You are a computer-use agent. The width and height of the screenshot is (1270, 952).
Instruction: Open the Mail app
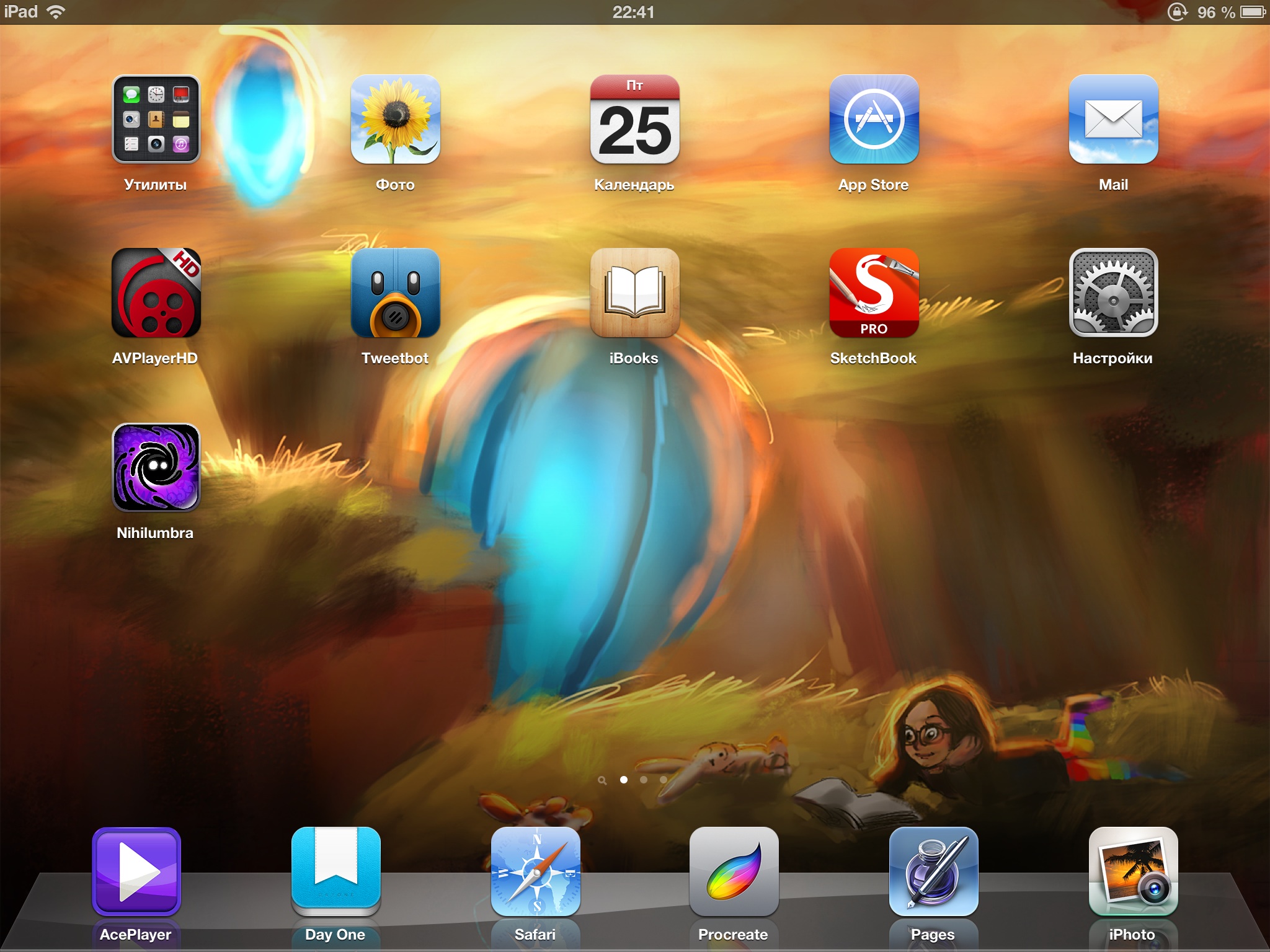point(1114,119)
